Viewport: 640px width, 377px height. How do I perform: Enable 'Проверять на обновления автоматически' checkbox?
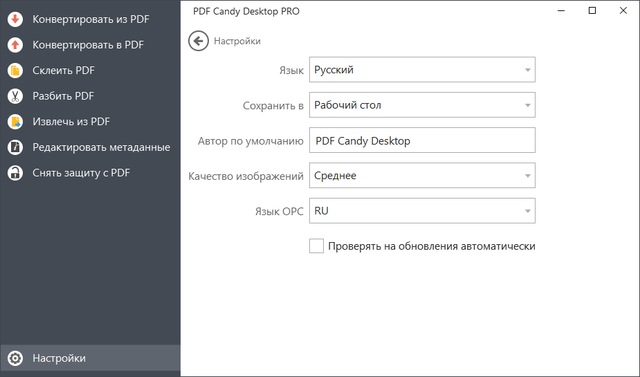316,246
